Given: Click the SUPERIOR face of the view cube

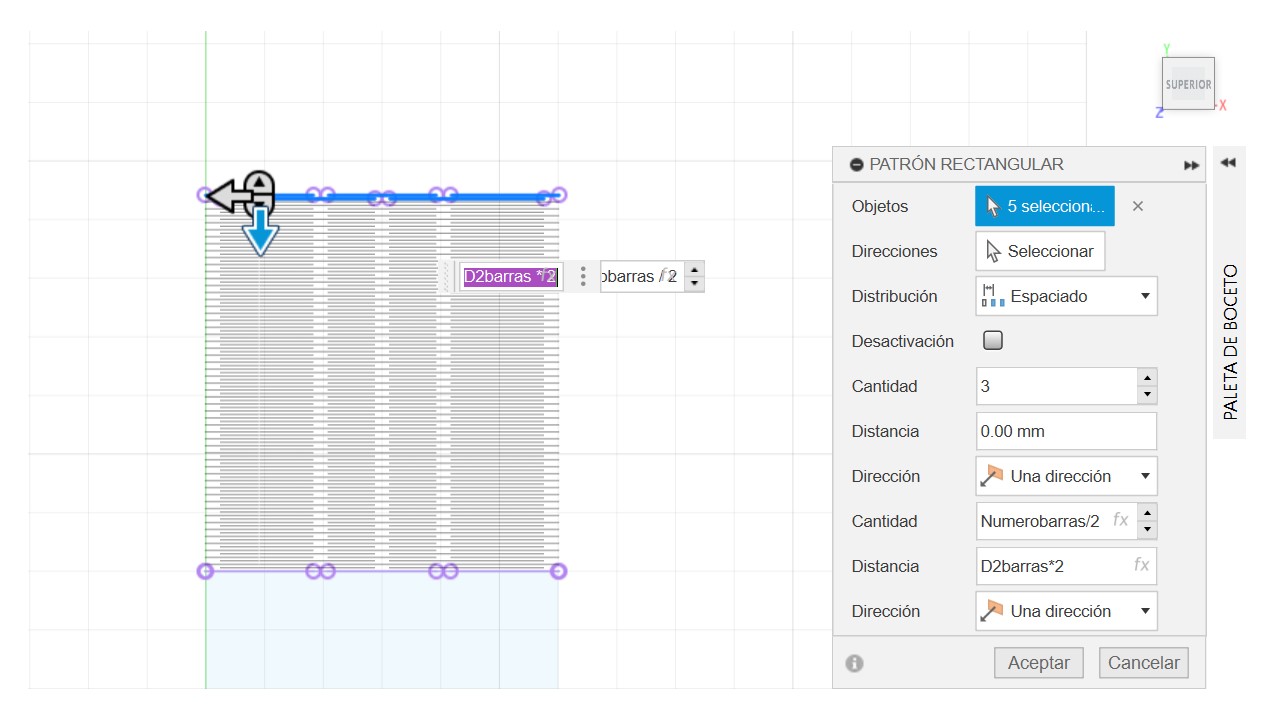Looking at the screenshot, I should 1188,84.
